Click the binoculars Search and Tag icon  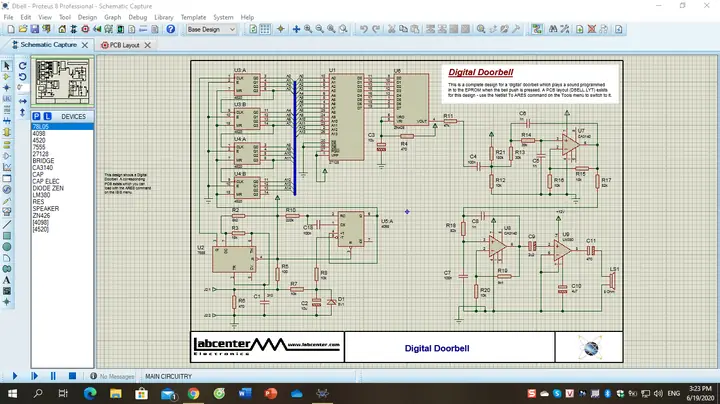(553, 29)
